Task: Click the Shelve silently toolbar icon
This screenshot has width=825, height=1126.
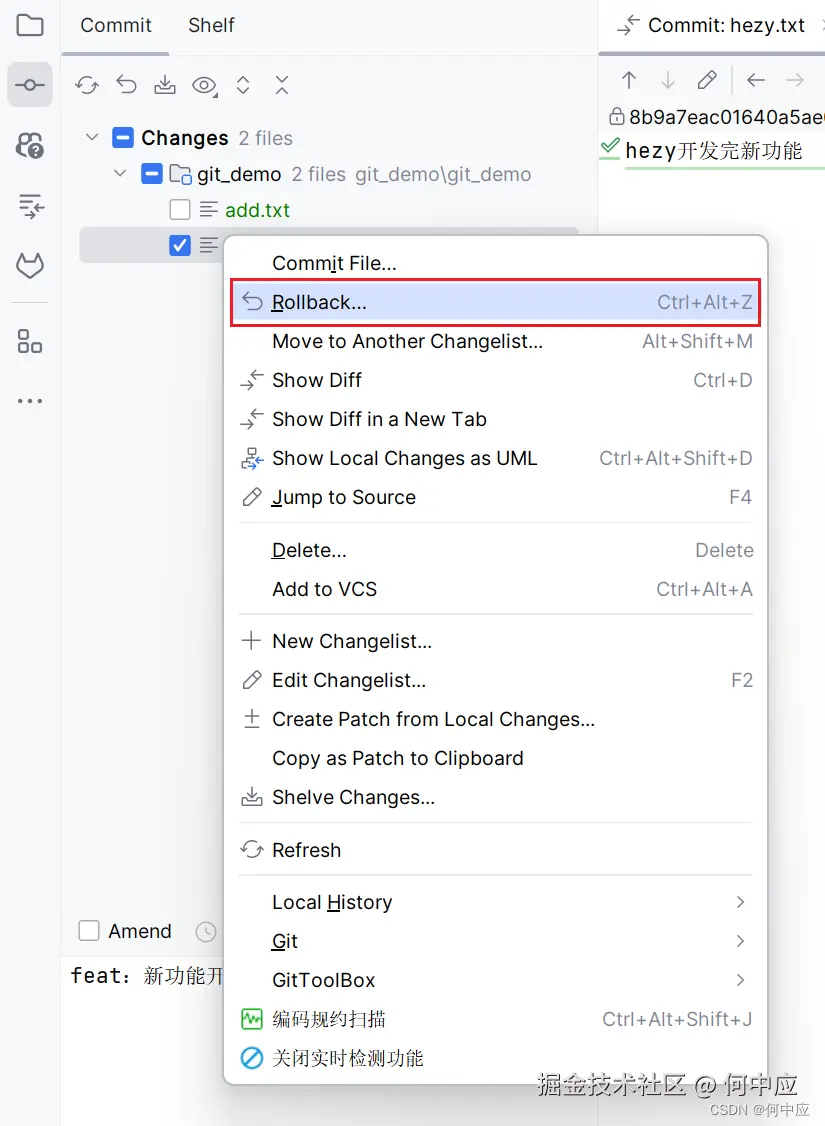Action: (165, 85)
